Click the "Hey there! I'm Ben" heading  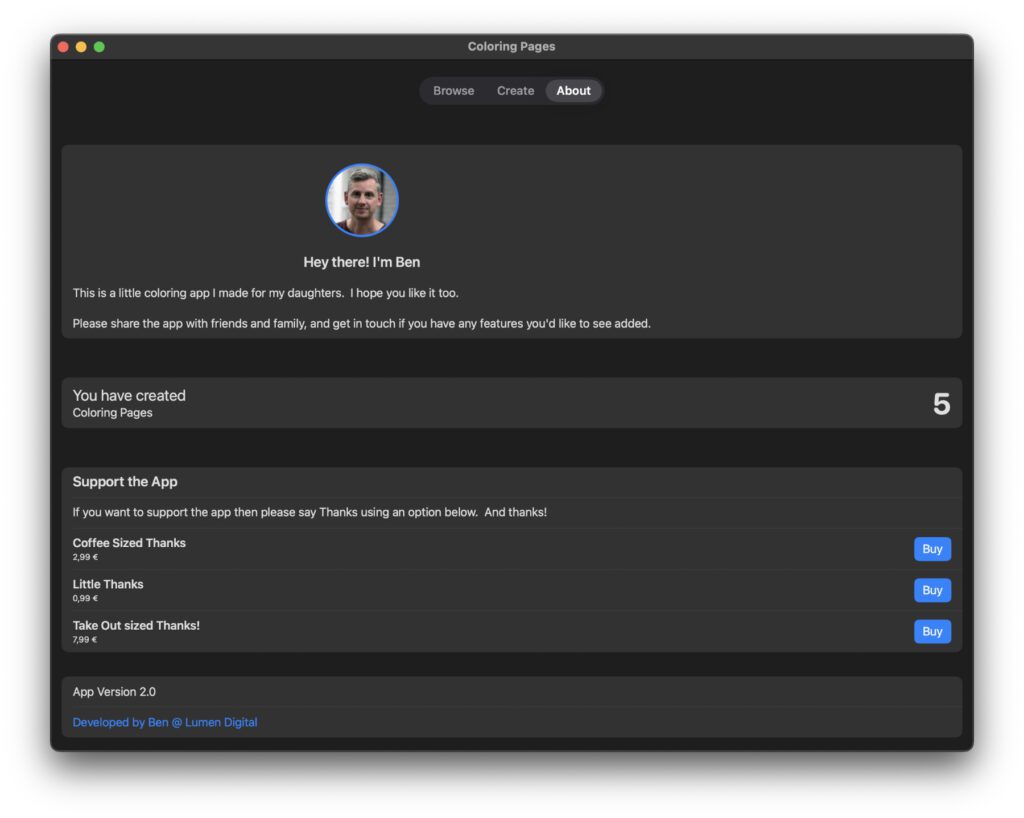[361, 262]
